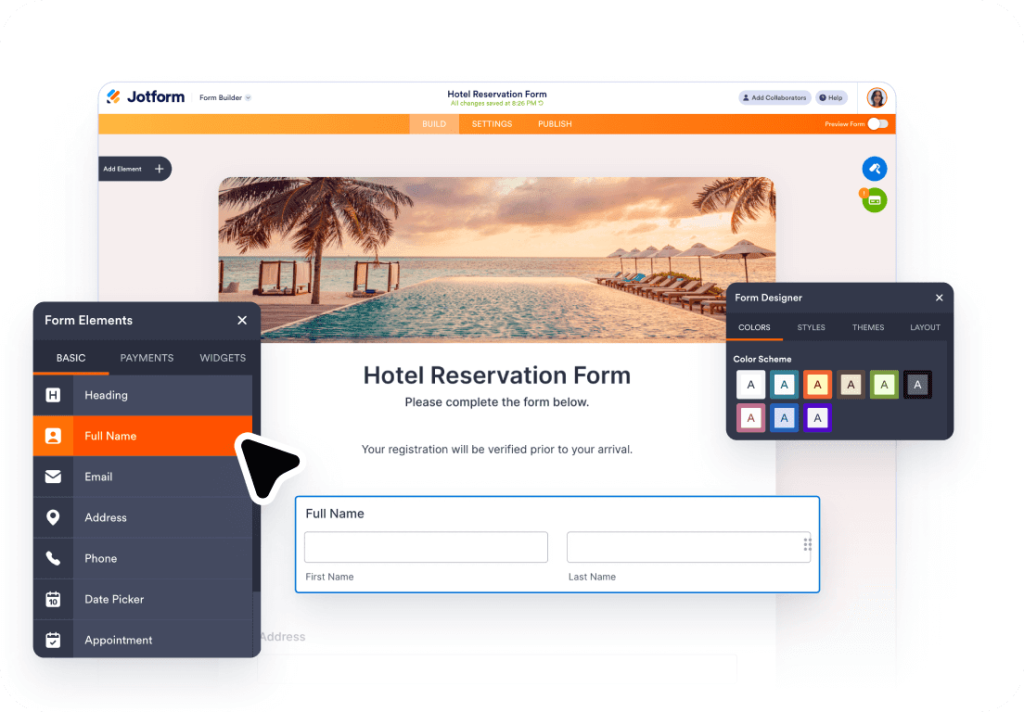1024x712 pixels.
Task: Click the Email envelope icon
Action: pyautogui.click(x=53, y=477)
